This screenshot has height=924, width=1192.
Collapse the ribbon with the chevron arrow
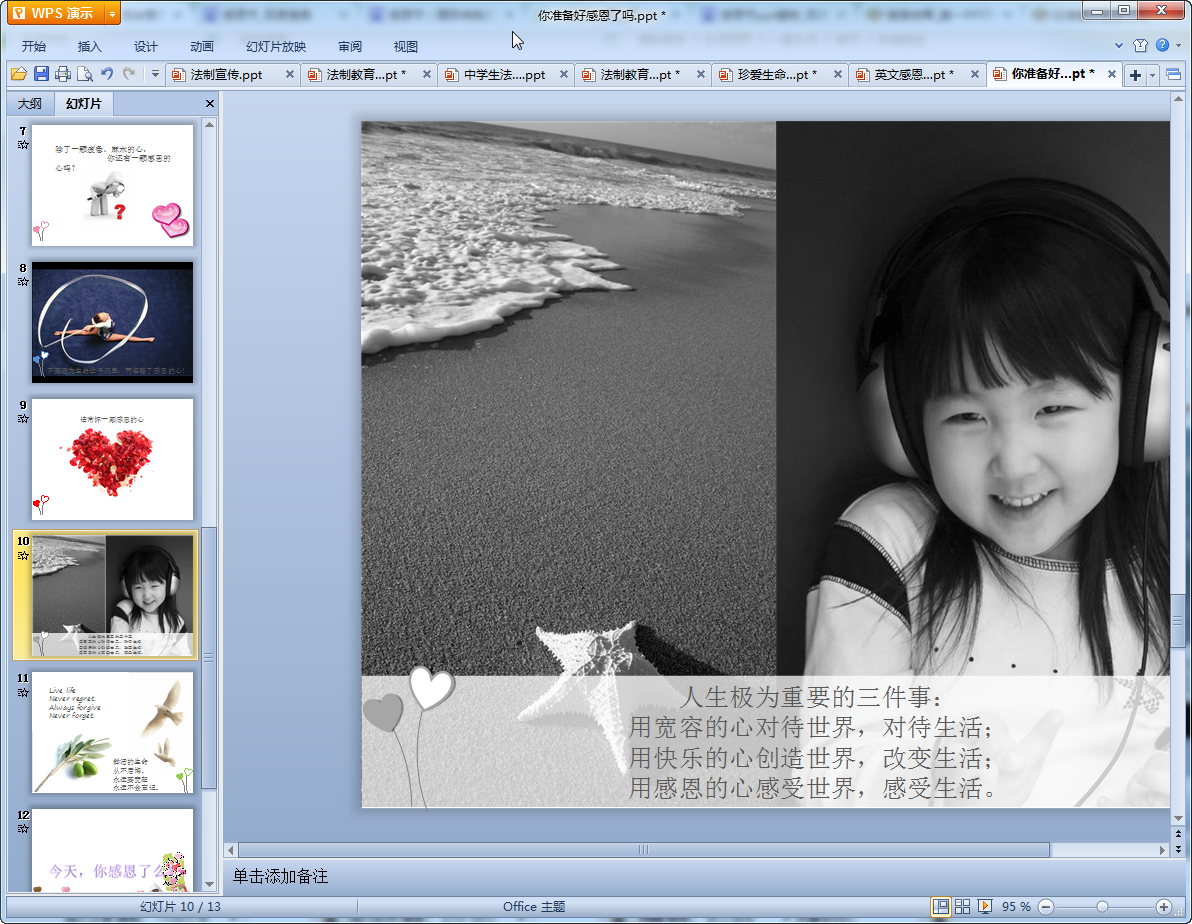tap(1119, 45)
